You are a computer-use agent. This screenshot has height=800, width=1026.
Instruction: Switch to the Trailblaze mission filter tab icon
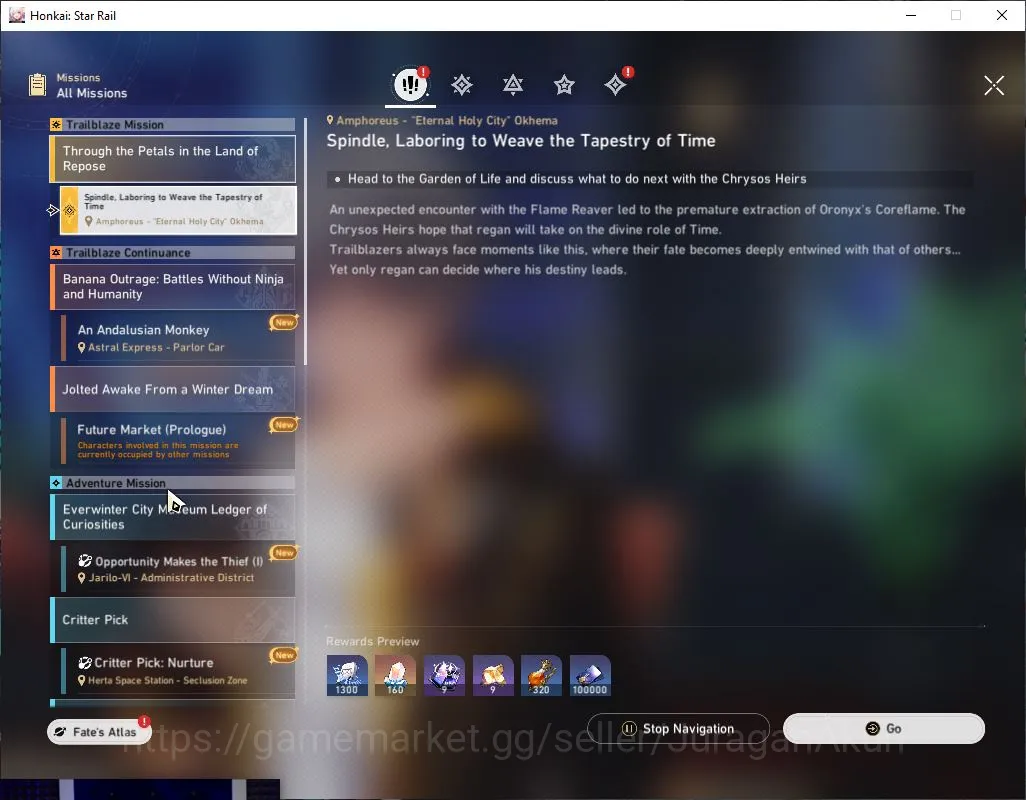click(x=462, y=85)
